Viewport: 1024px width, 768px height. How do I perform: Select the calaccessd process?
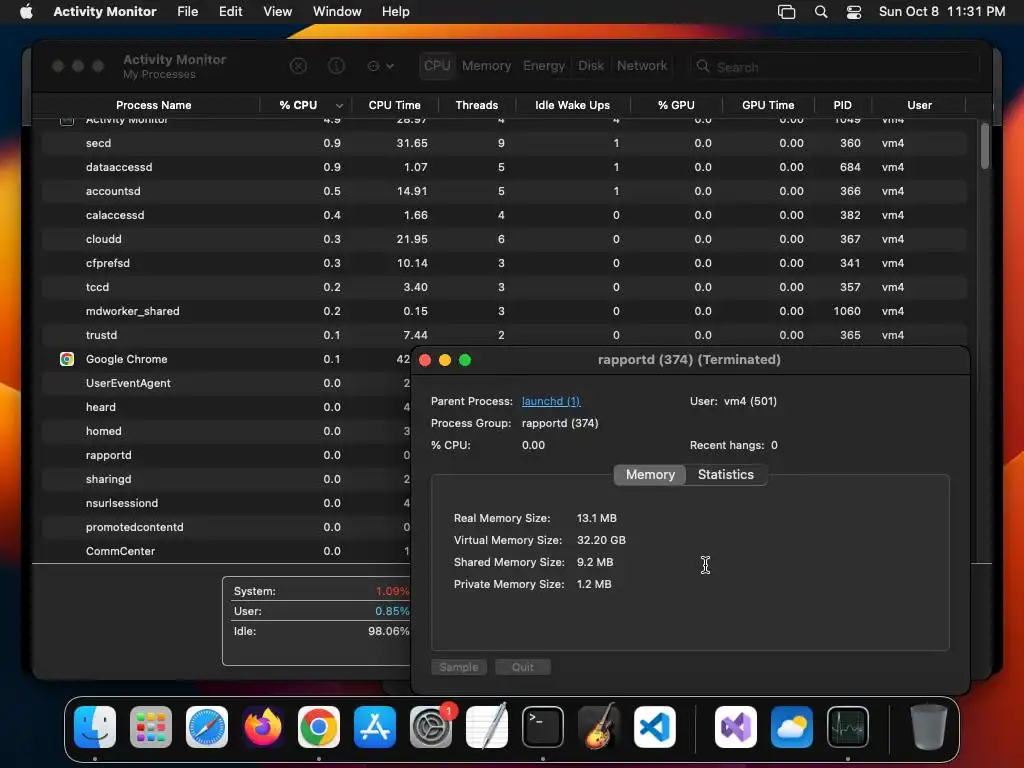point(504,215)
